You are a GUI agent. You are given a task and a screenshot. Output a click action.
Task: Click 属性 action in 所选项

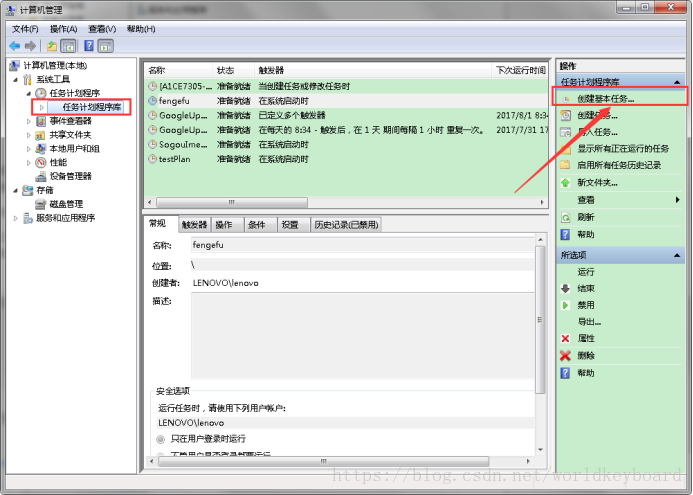[x=586, y=339]
